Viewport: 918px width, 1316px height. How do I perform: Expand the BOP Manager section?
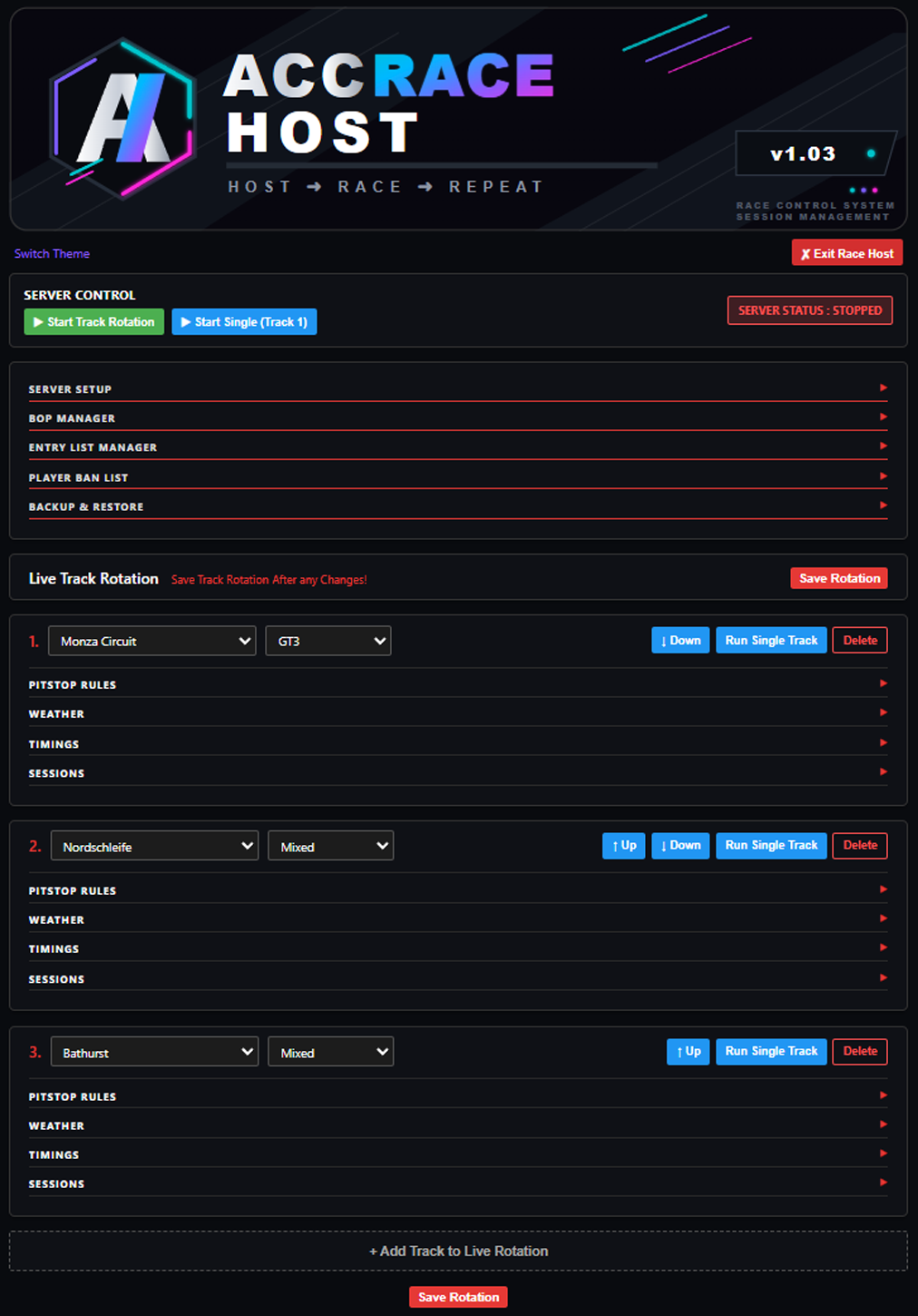(458, 418)
